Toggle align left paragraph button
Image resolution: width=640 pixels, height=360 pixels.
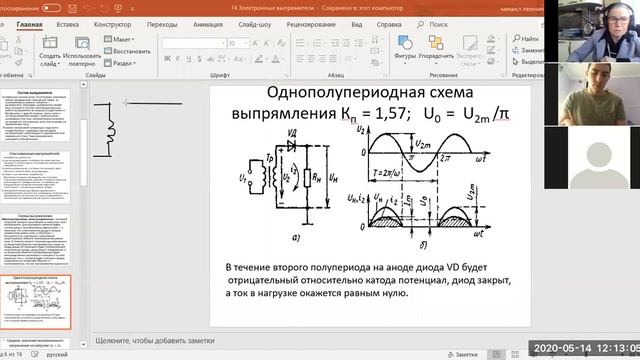pyautogui.click(x=300, y=59)
